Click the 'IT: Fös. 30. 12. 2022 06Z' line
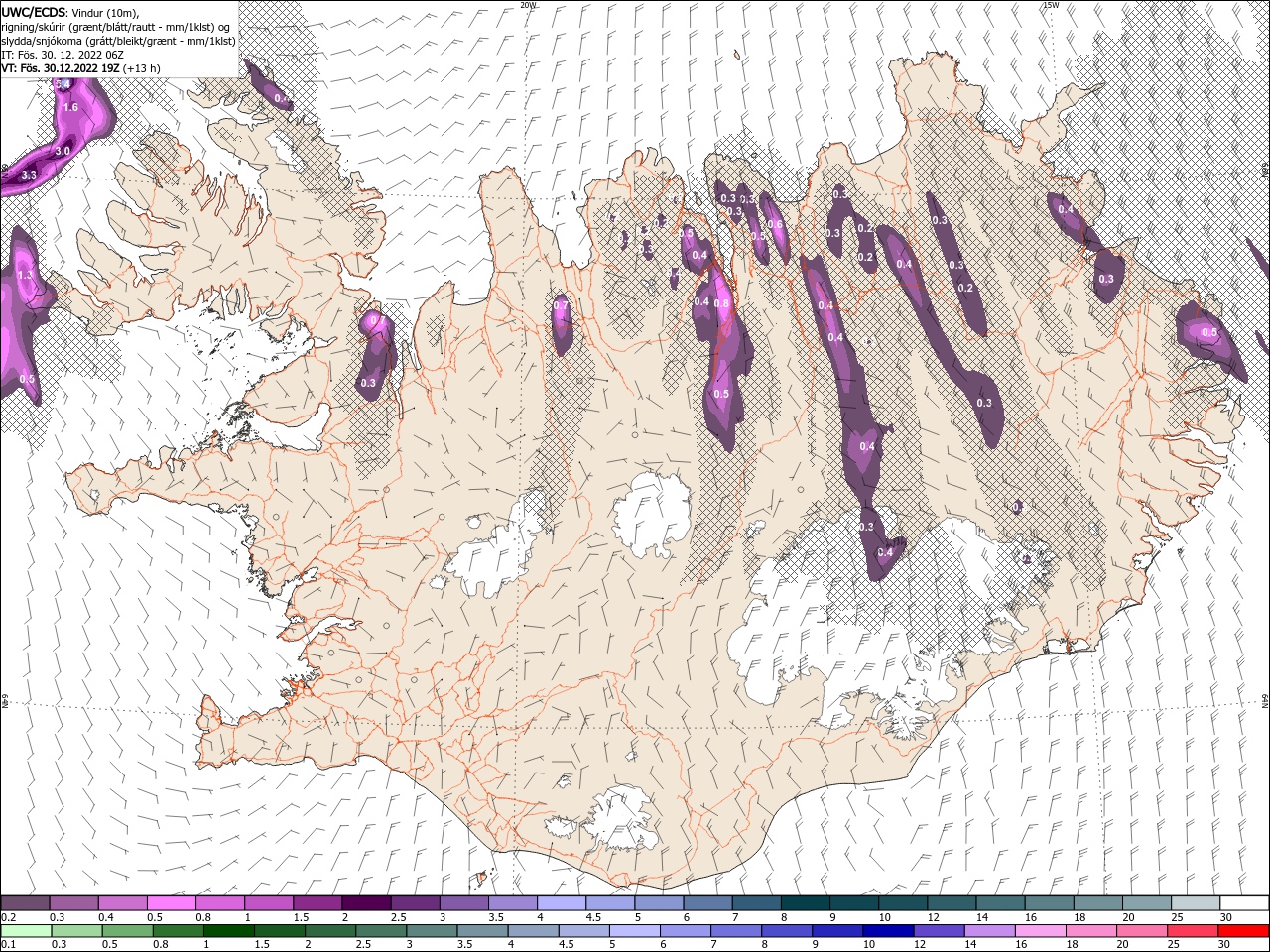 [63, 55]
